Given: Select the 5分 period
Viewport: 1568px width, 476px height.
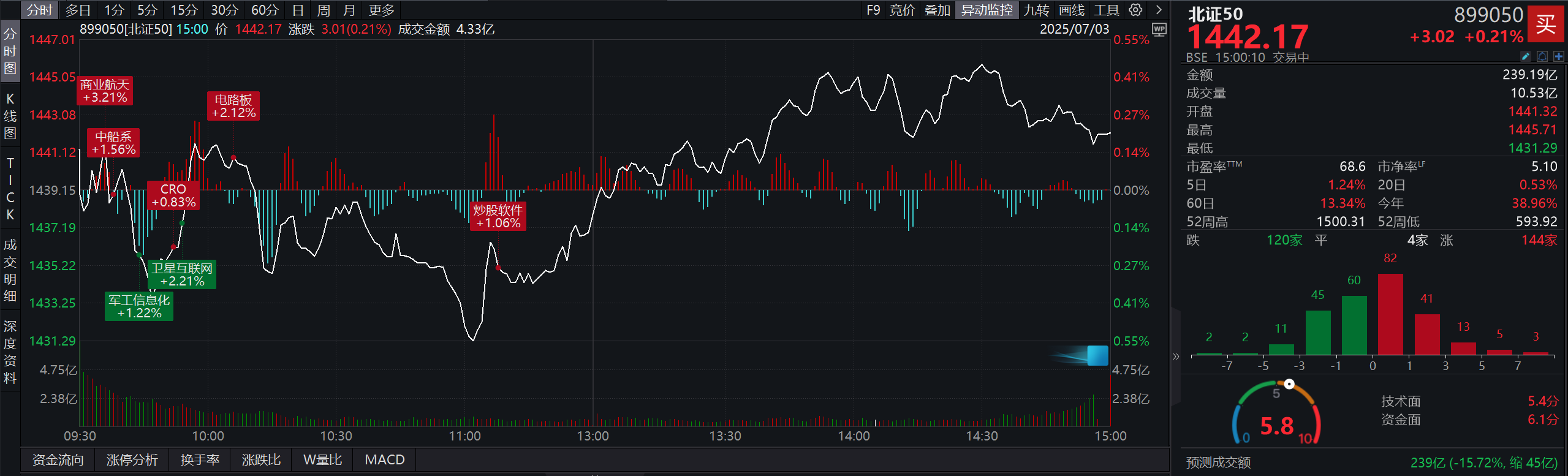Looking at the screenshot, I should tap(147, 10).
